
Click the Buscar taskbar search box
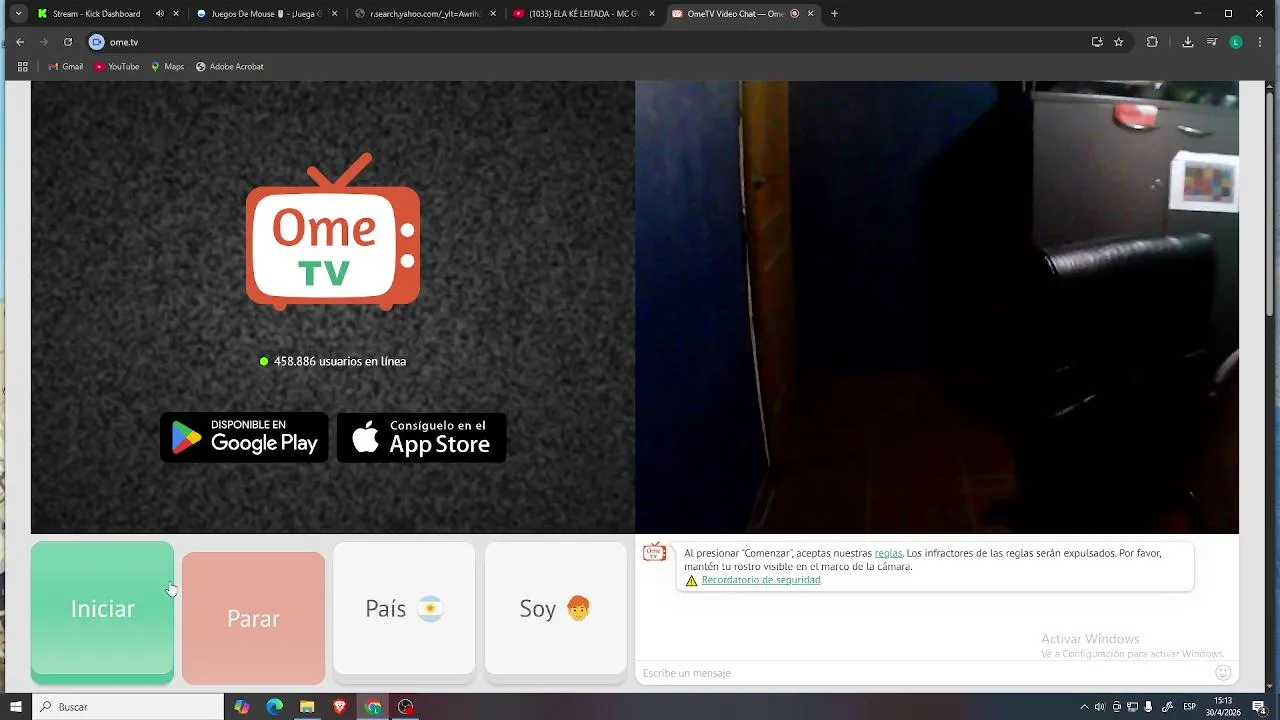(128, 707)
